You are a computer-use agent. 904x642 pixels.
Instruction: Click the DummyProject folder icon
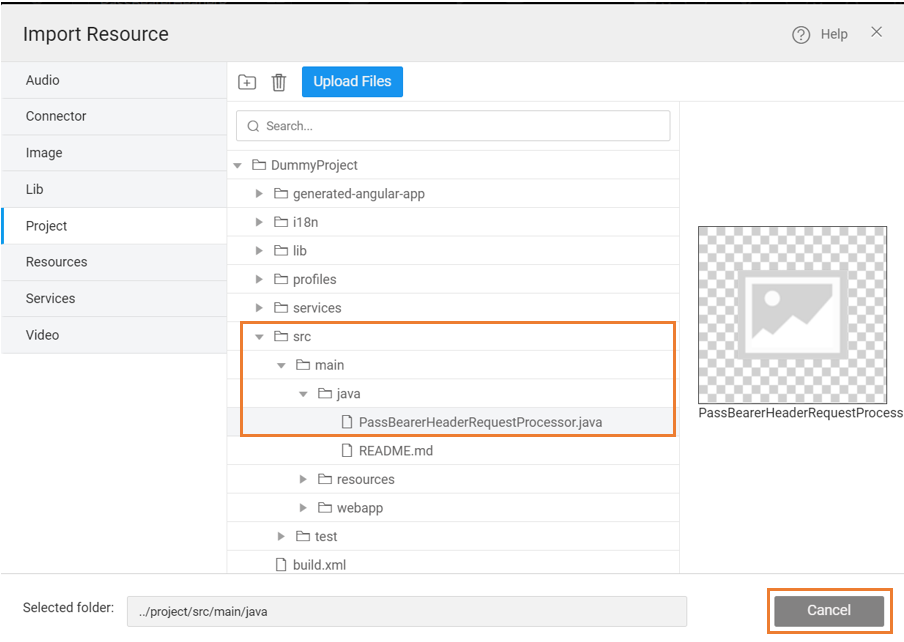pos(259,165)
